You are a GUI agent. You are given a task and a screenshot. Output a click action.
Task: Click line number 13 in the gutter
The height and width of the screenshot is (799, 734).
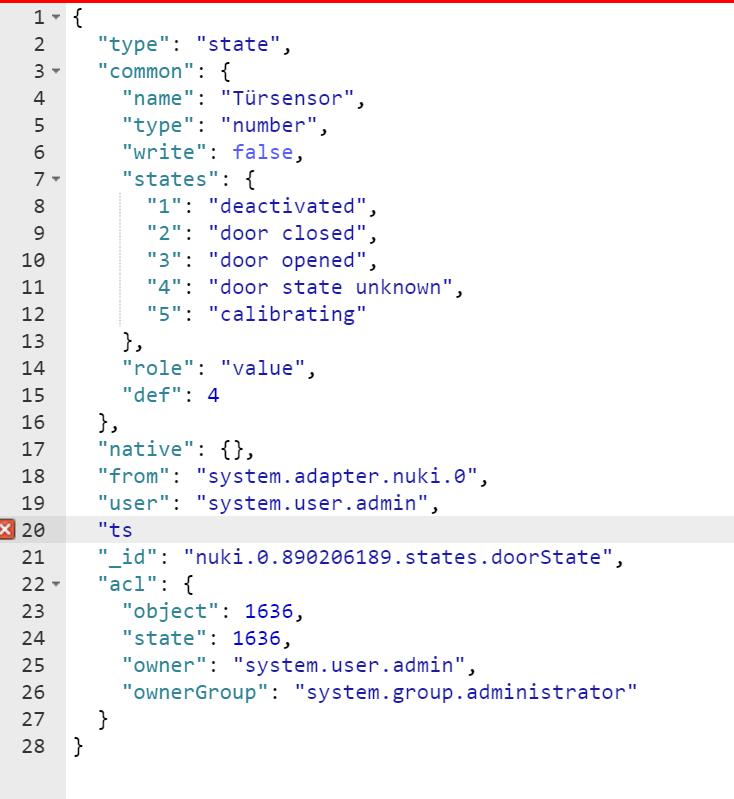[33, 341]
